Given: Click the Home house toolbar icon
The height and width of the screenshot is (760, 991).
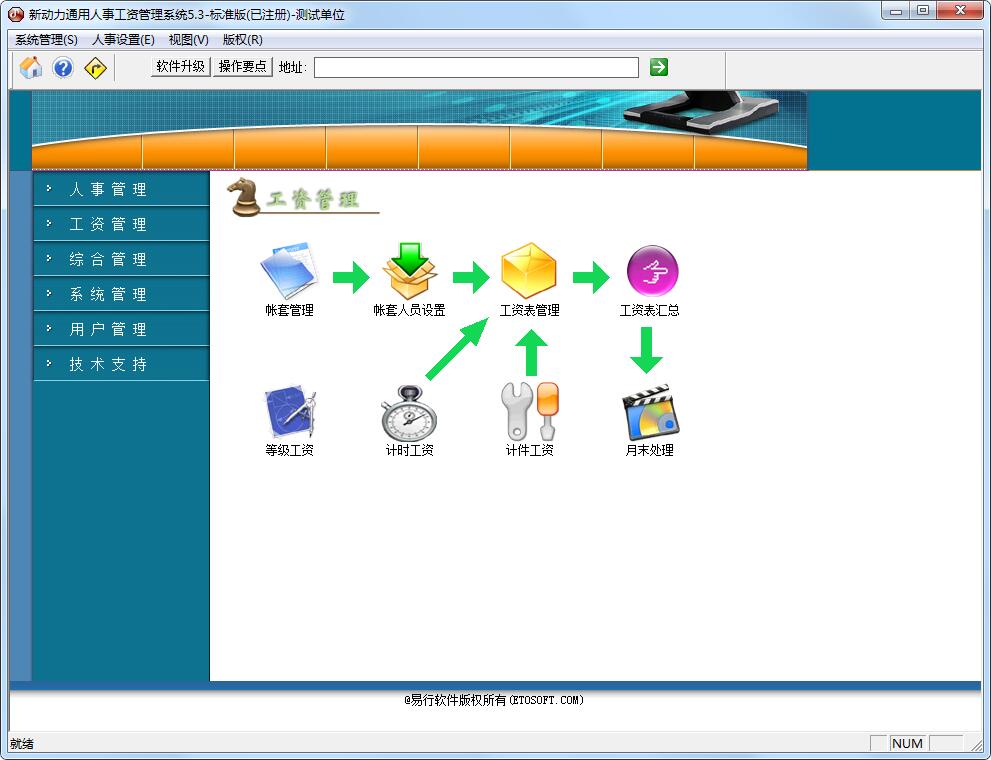Looking at the screenshot, I should click(30, 67).
